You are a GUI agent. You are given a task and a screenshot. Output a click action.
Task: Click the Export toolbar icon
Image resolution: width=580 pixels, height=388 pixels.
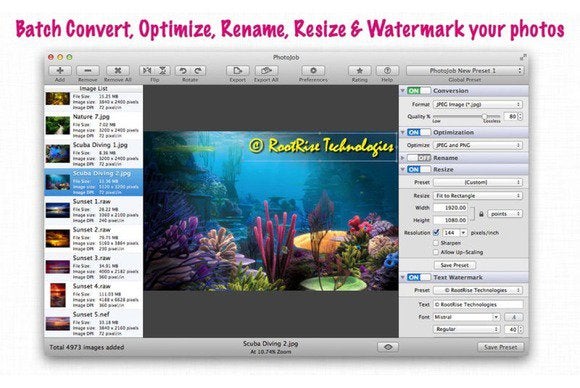[237, 70]
